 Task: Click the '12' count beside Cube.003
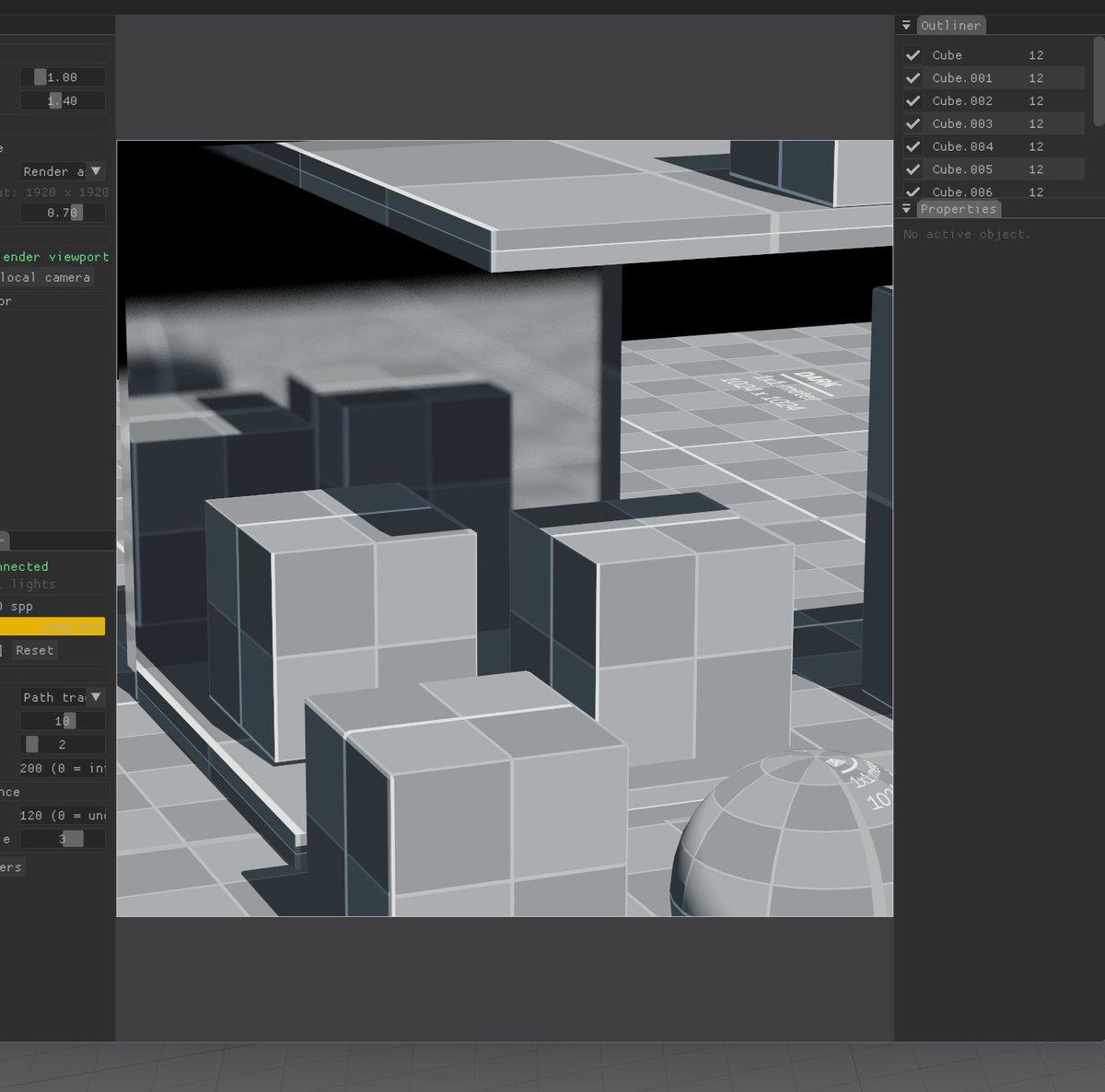1036,123
